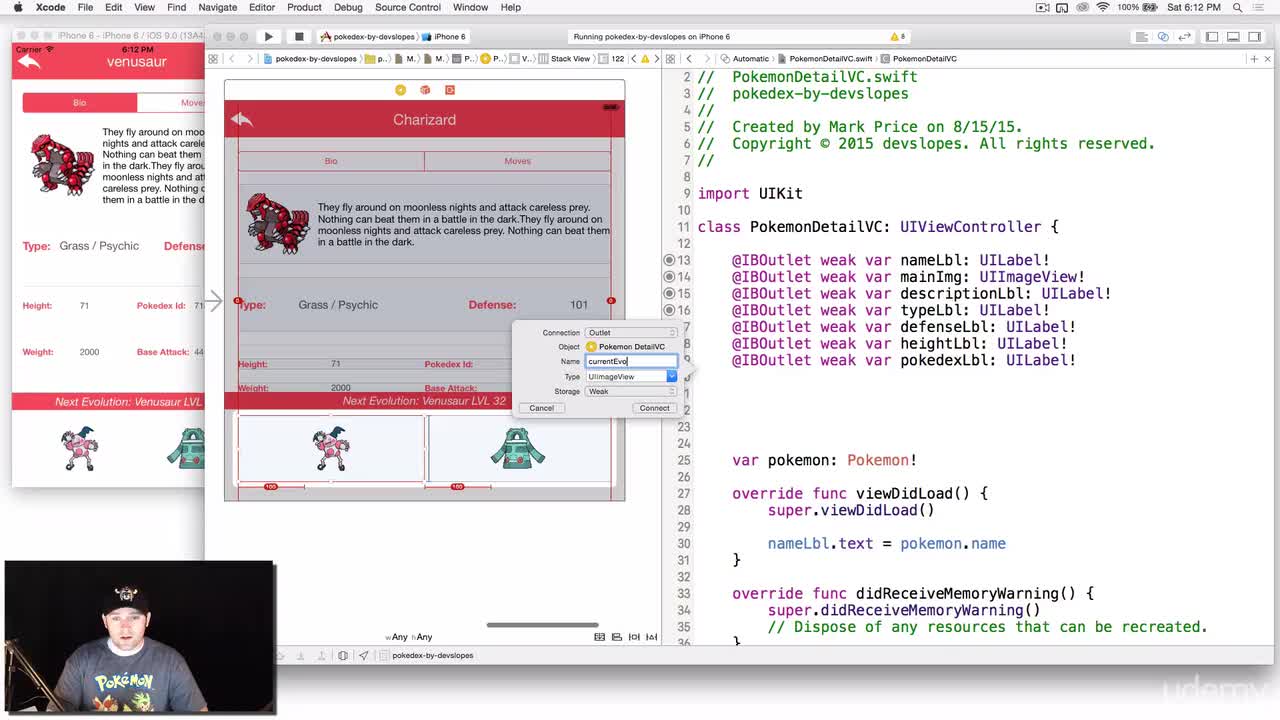Select the green evolution image view in storyboard
The width and height of the screenshot is (1280, 720).
pos(519,449)
